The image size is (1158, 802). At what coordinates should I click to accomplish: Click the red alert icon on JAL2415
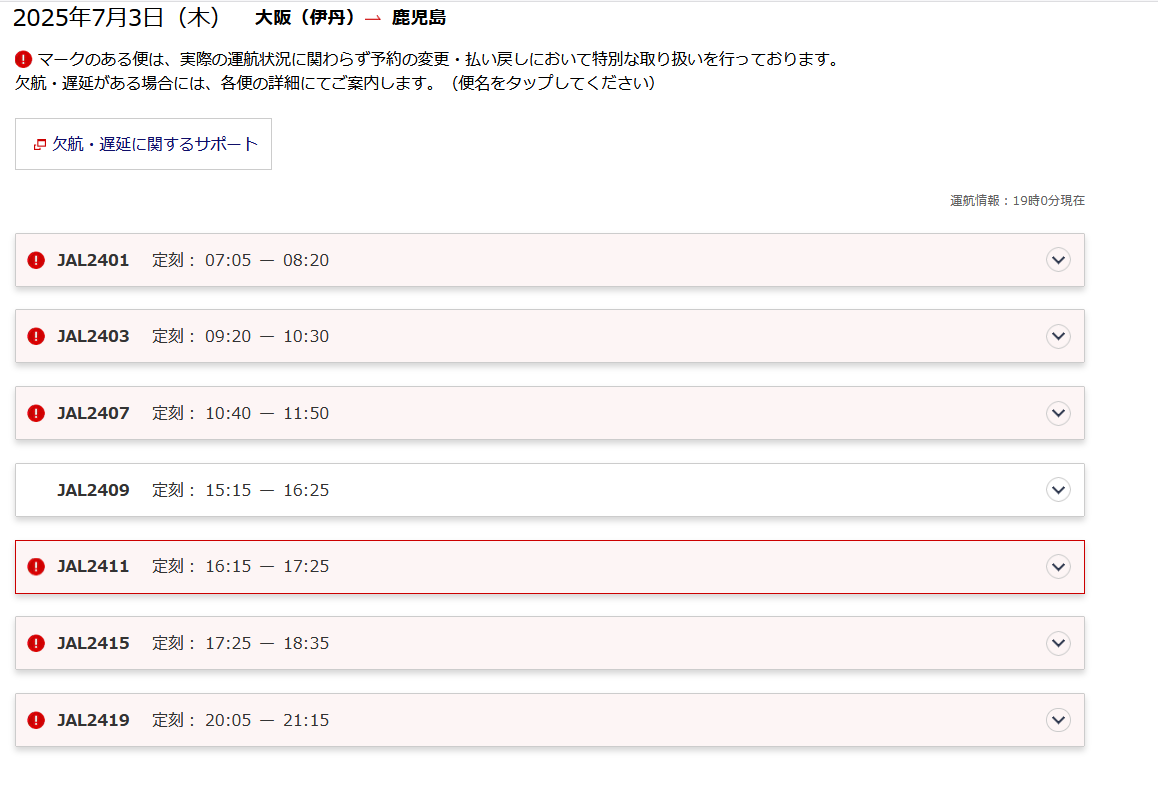pos(36,643)
